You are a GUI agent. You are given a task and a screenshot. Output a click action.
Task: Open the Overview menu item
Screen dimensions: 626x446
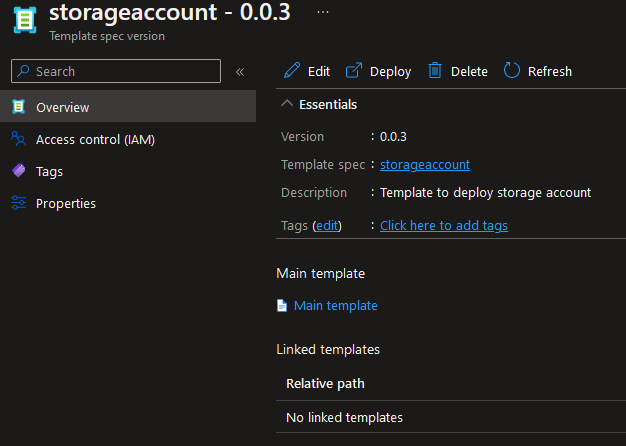point(128,106)
